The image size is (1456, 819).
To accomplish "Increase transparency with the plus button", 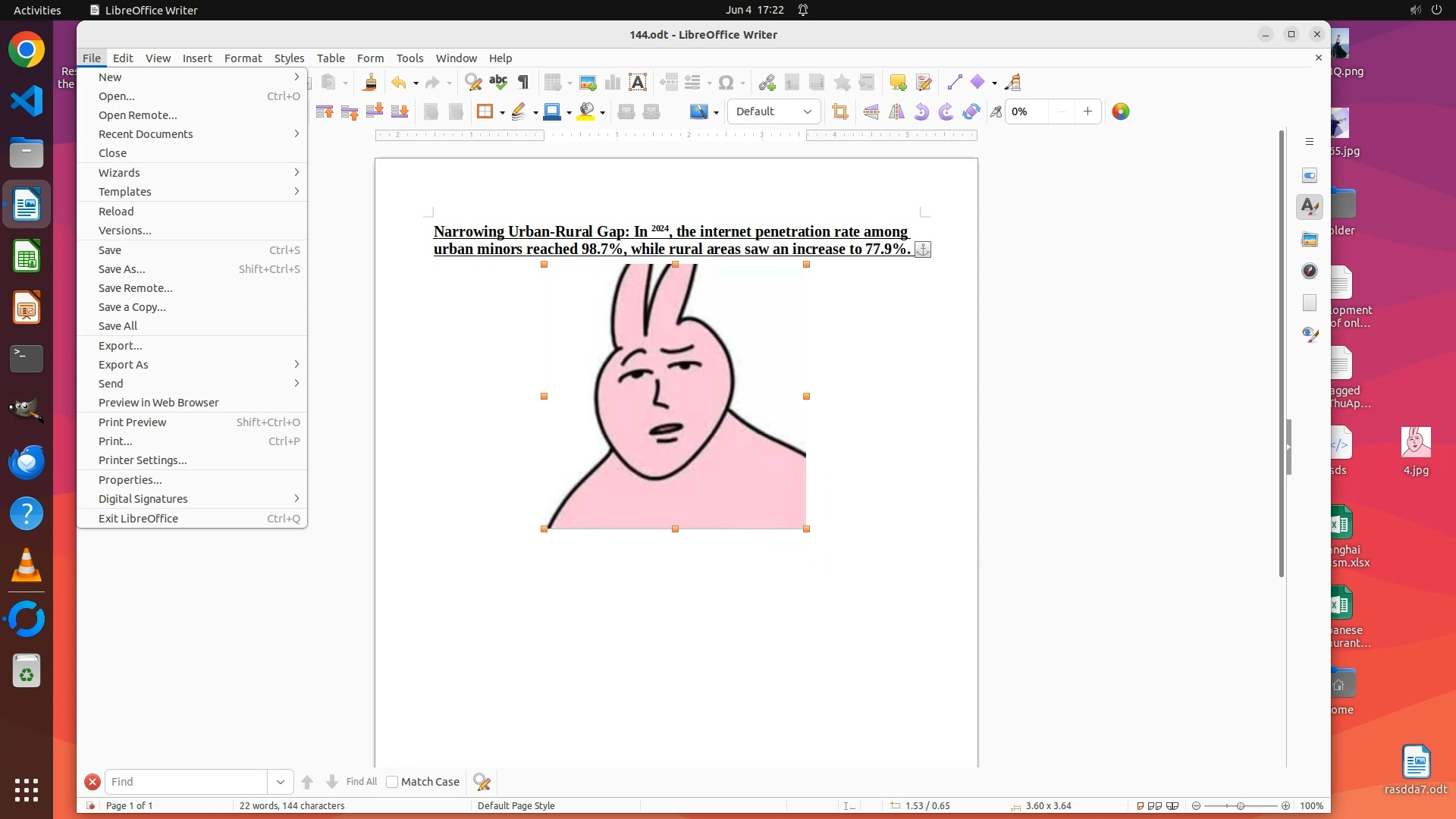I will [x=1087, y=111].
